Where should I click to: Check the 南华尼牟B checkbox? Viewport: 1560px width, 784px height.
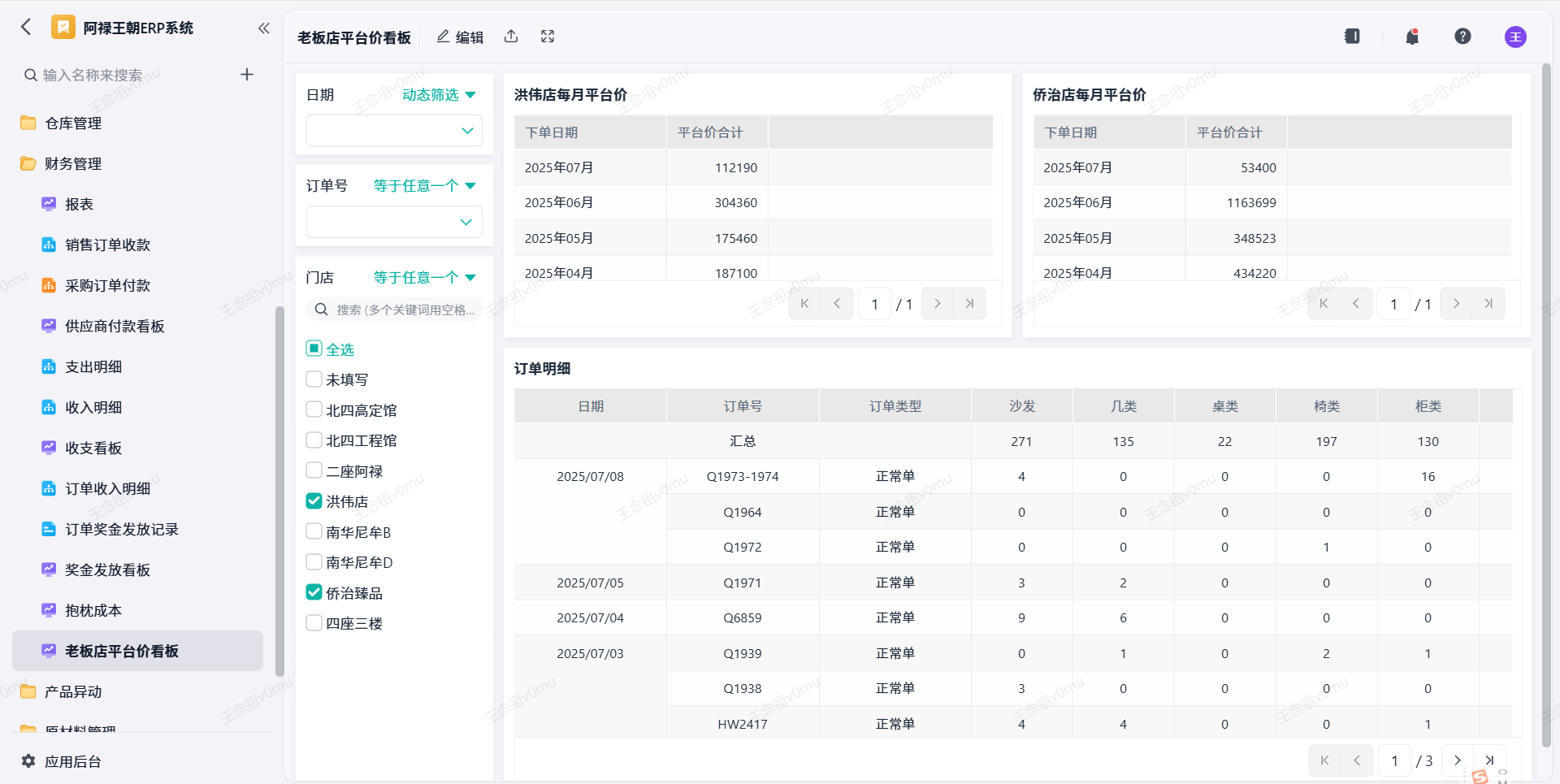[314, 531]
